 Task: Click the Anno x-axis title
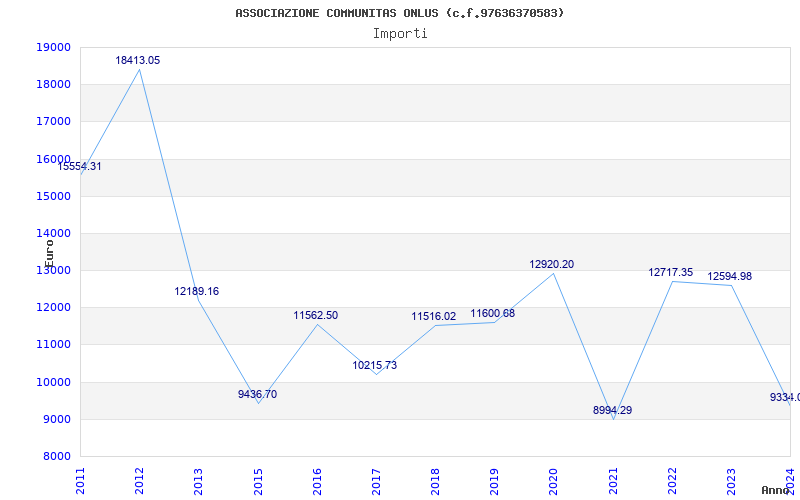tap(776, 490)
